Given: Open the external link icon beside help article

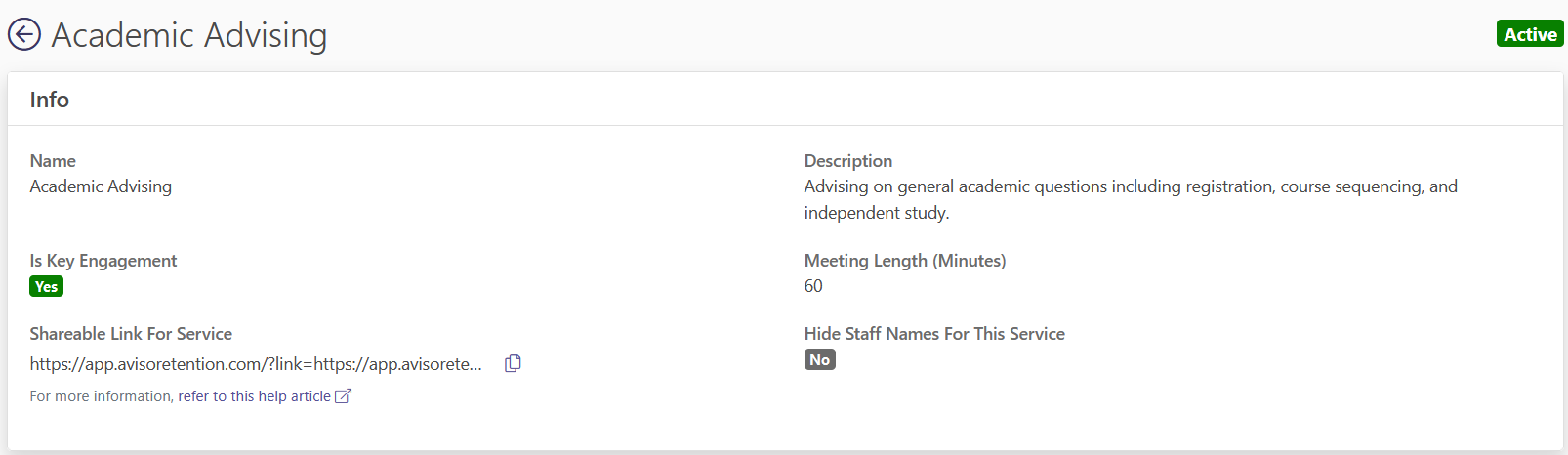Looking at the screenshot, I should click(343, 395).
